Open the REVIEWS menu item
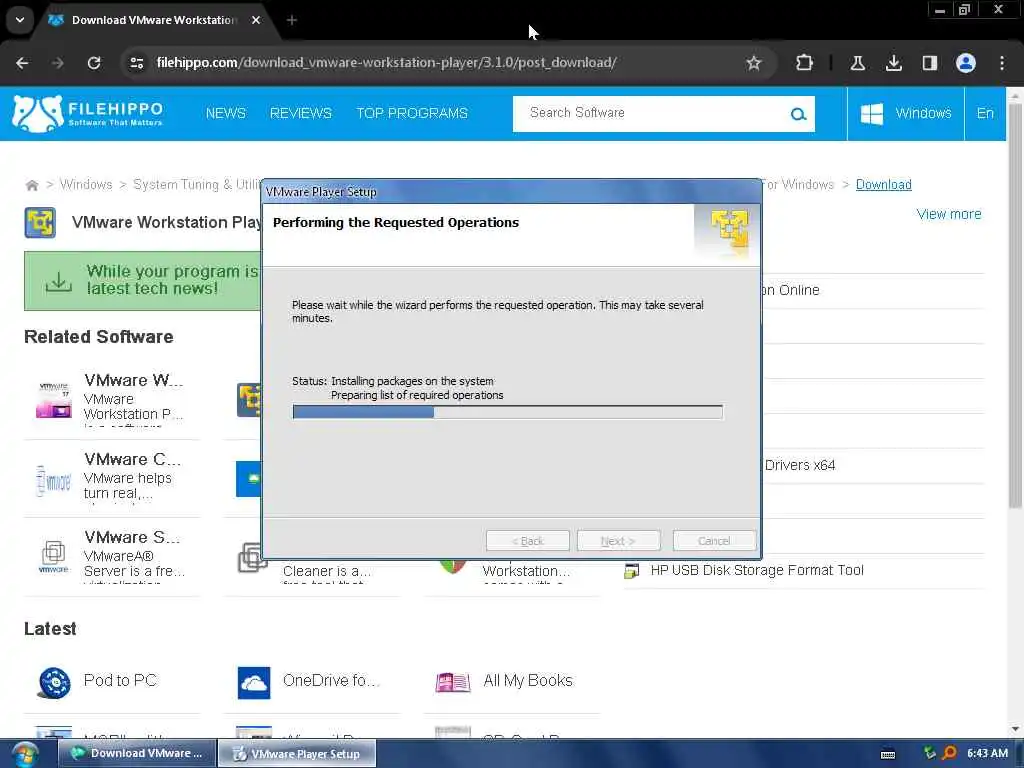1024x768 pixels. [x=301, y=113]
